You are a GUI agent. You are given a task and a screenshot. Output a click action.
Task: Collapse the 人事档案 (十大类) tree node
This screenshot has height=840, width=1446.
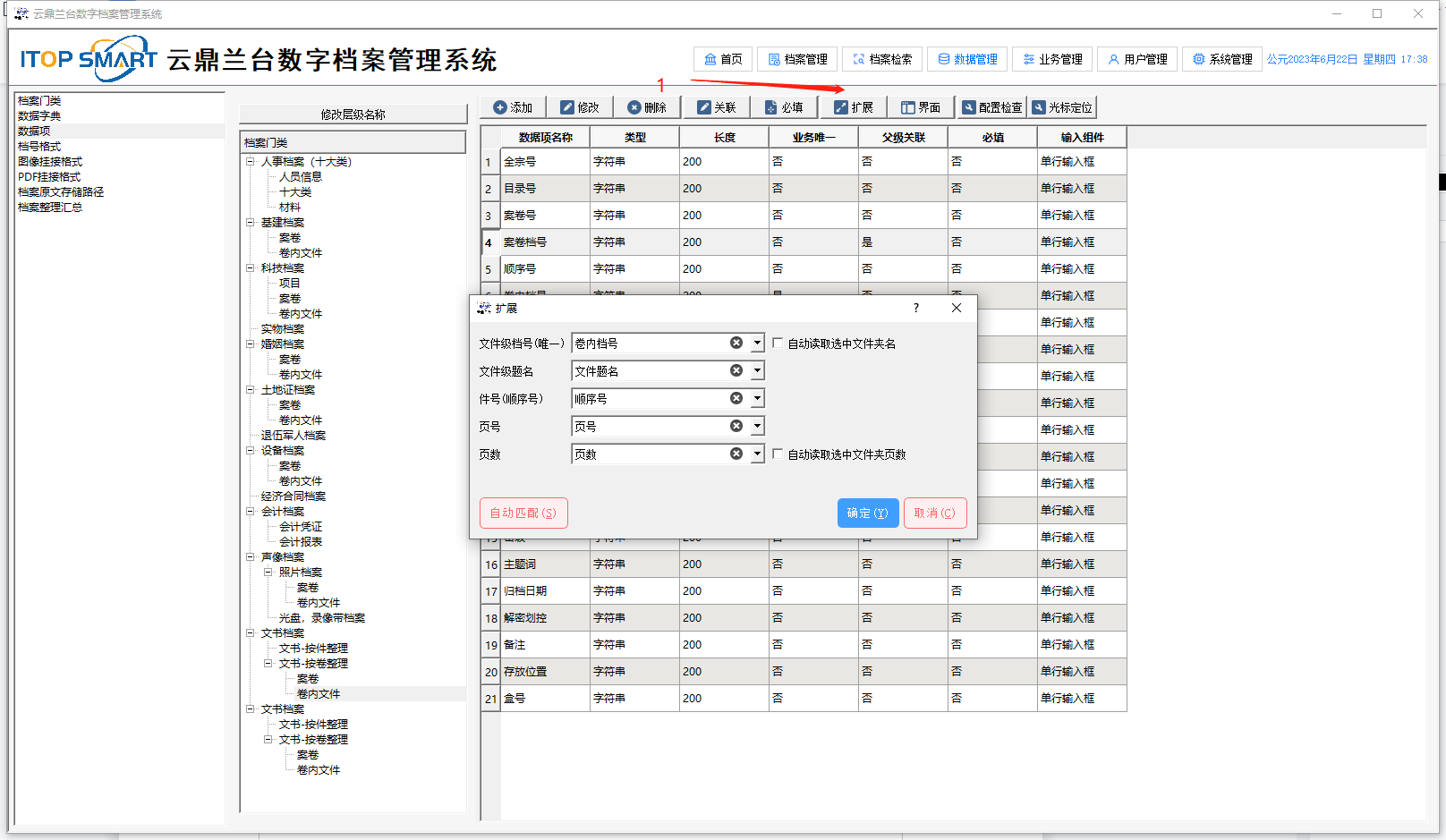(251, 162)
